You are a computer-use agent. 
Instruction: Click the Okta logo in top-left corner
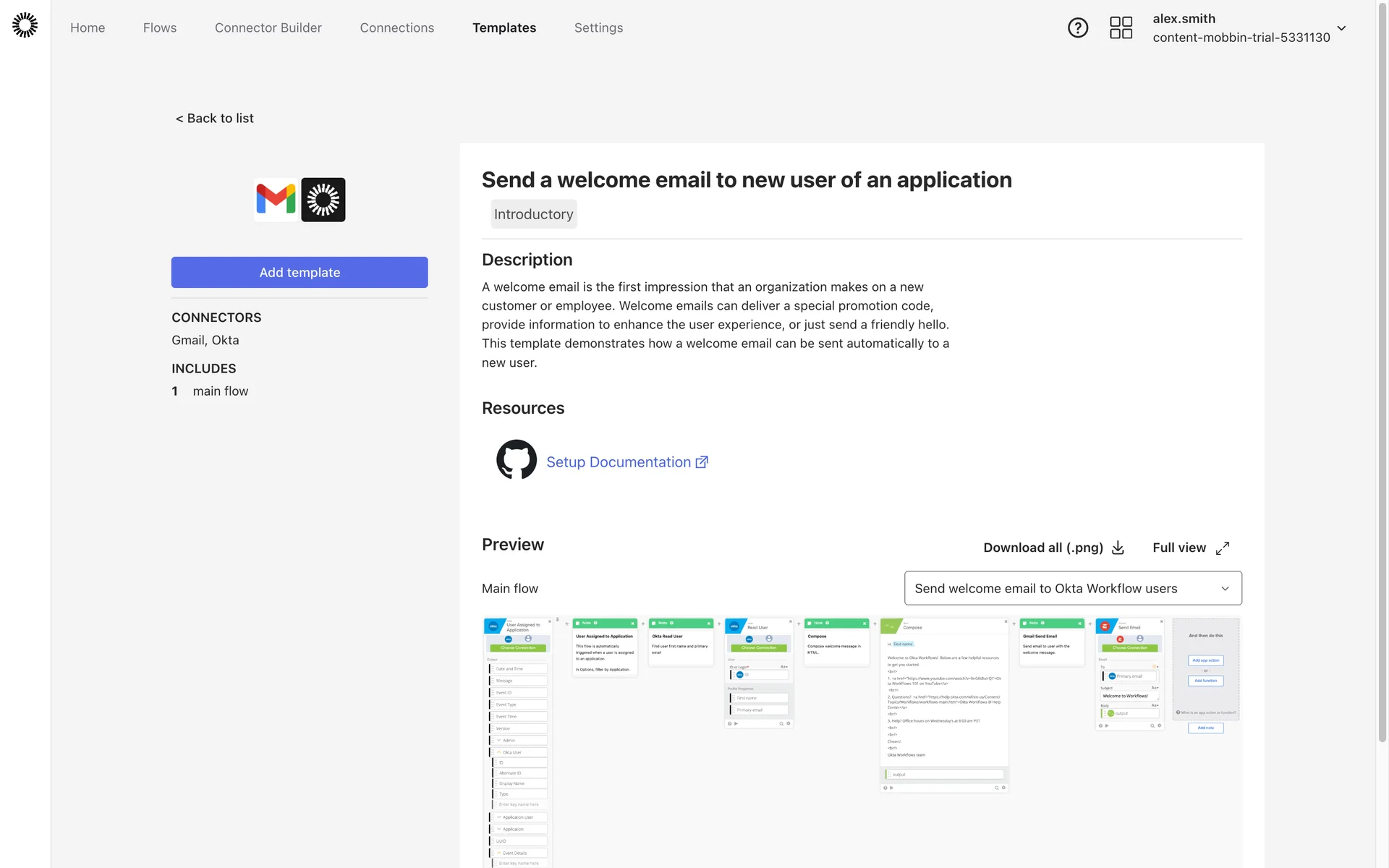[25, 25]
